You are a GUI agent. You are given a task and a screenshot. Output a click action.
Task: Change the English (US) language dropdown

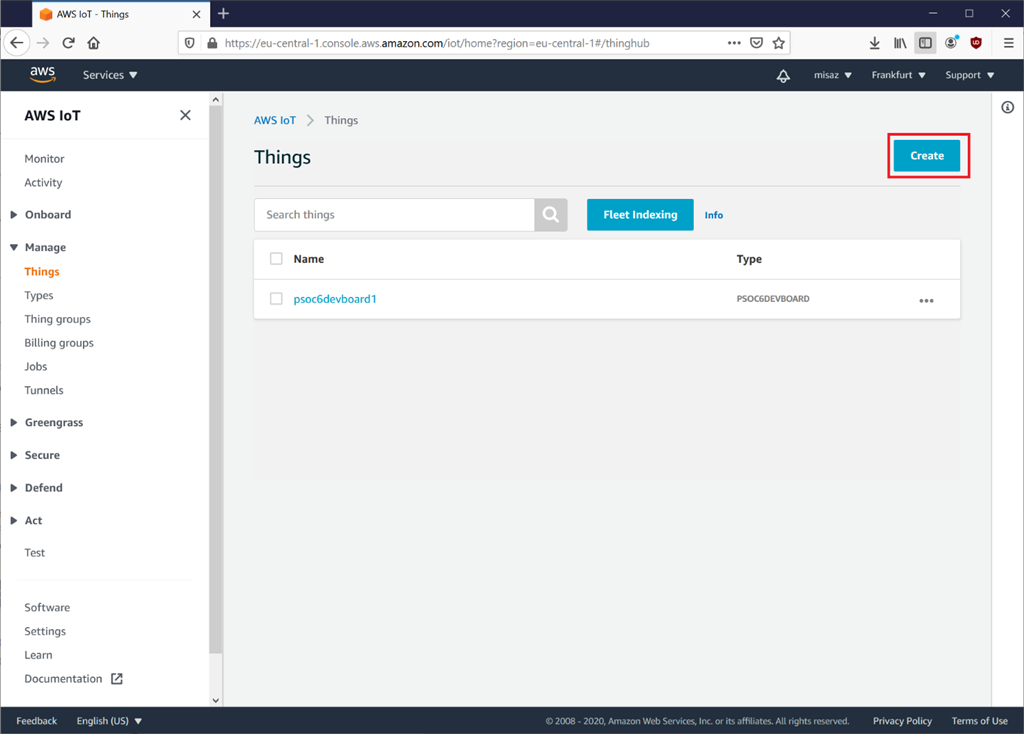tap(109, 721)
